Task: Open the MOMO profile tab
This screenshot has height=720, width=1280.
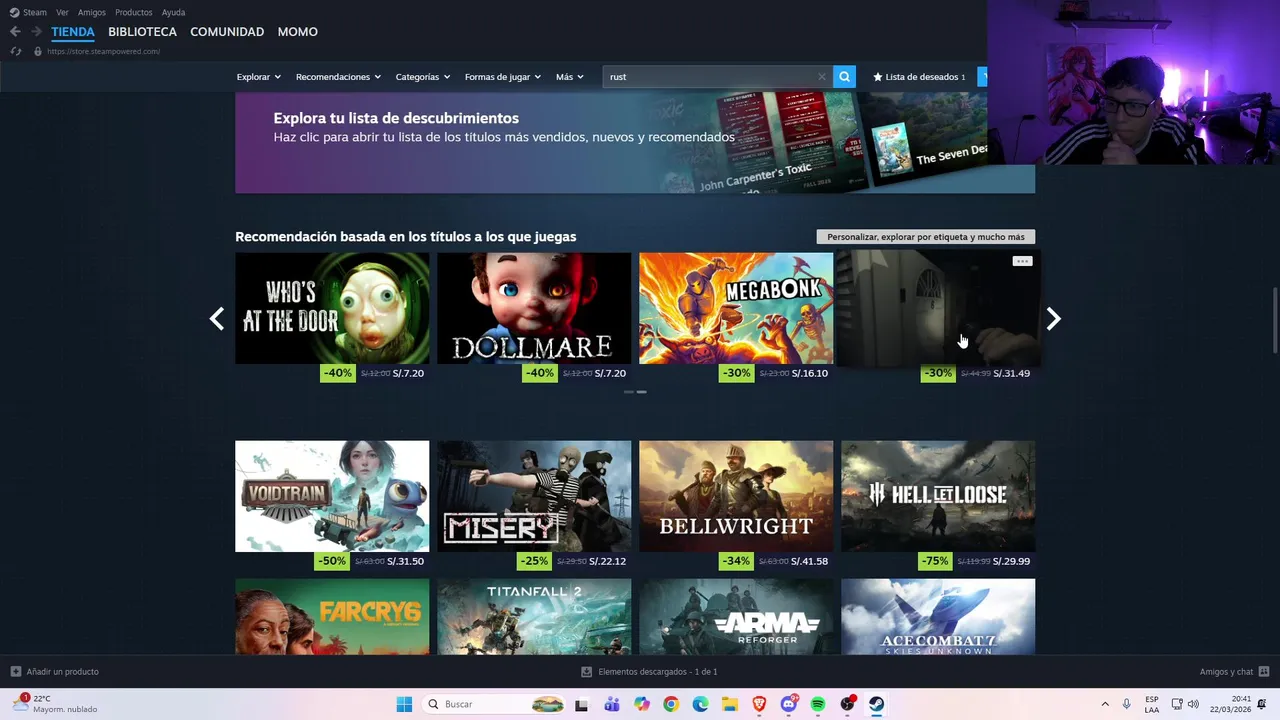Action: click(298, 32)
